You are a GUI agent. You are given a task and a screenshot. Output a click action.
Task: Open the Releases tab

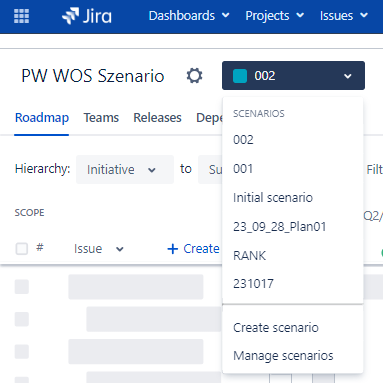pos(157,118)
